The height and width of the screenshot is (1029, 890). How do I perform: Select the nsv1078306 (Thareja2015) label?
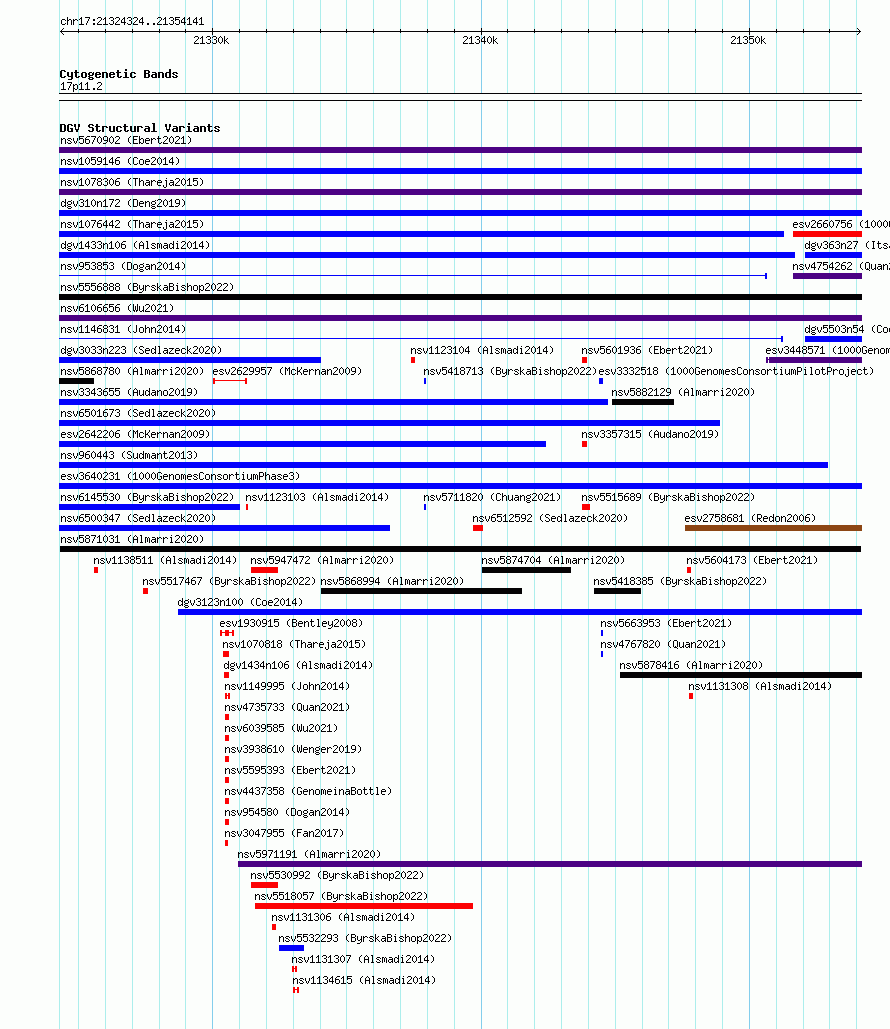pyautogui.click(x=132, y=182)
